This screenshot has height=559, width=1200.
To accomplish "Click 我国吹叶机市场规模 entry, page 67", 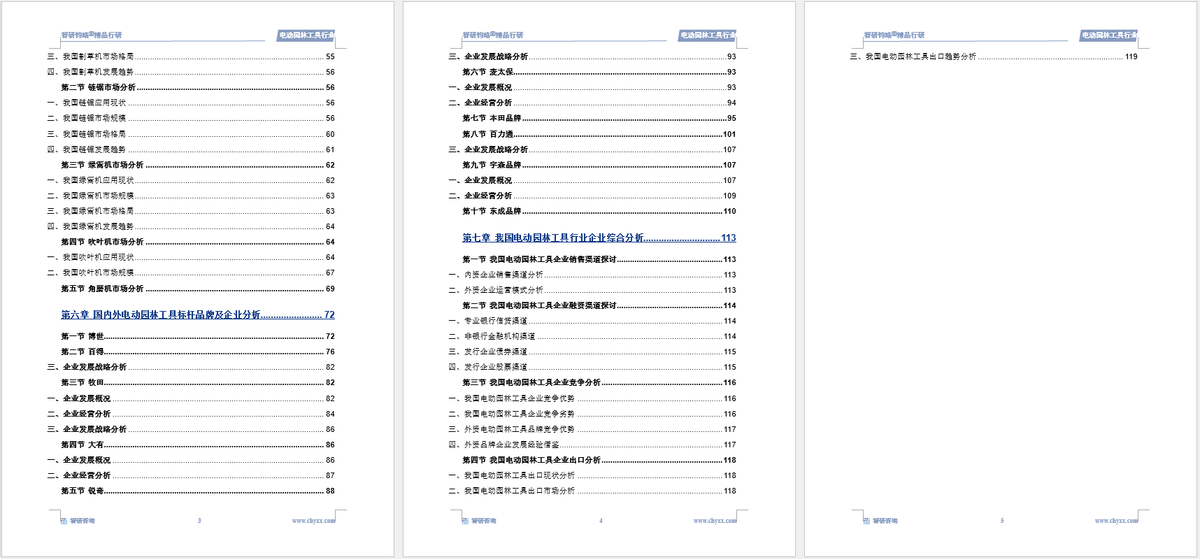I will coord(191,273).
